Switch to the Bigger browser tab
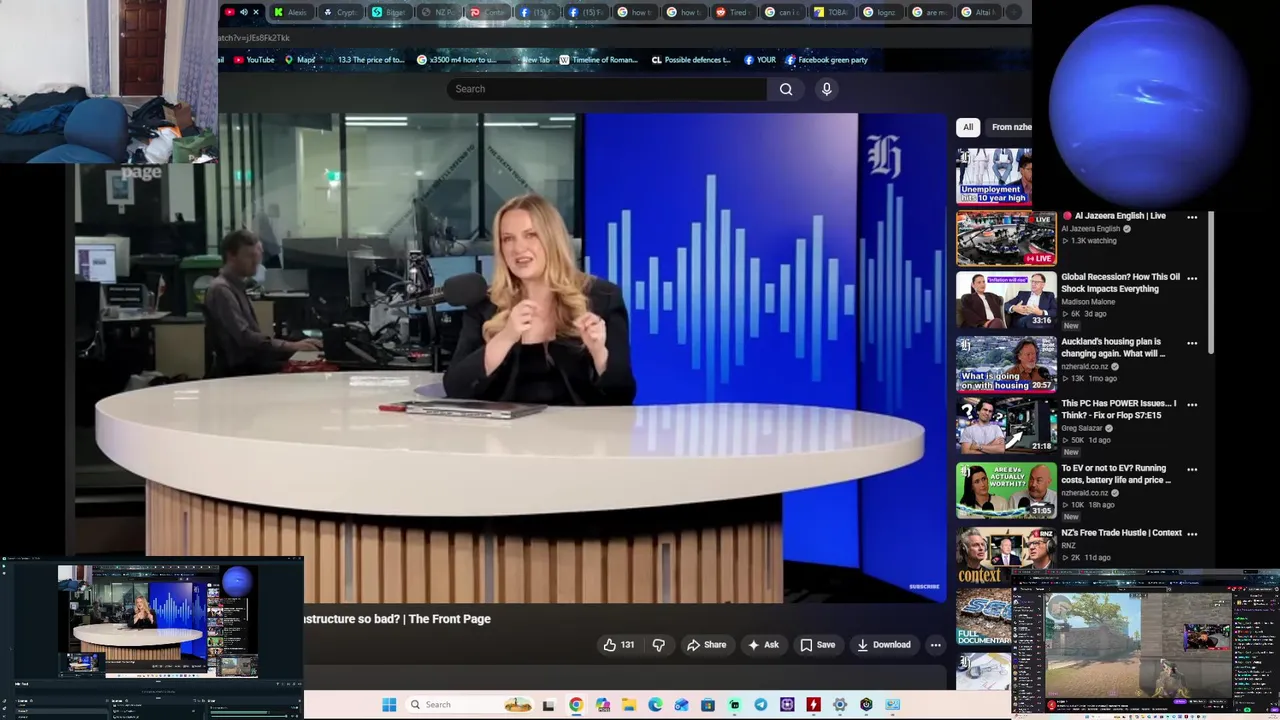 [x=390, y=12]
